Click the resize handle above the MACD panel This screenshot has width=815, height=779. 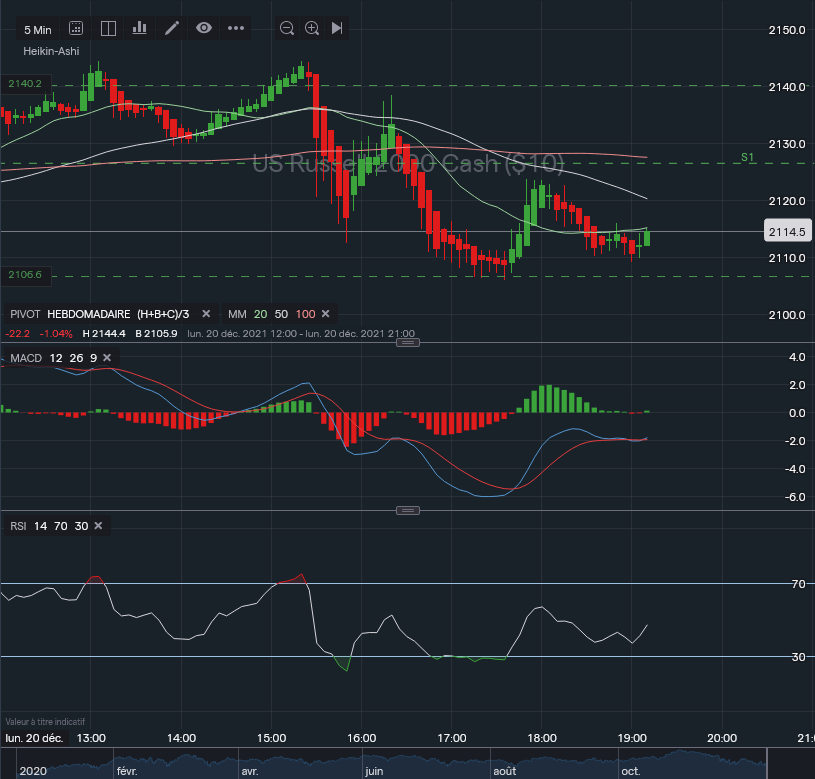[x=407, y=343]
